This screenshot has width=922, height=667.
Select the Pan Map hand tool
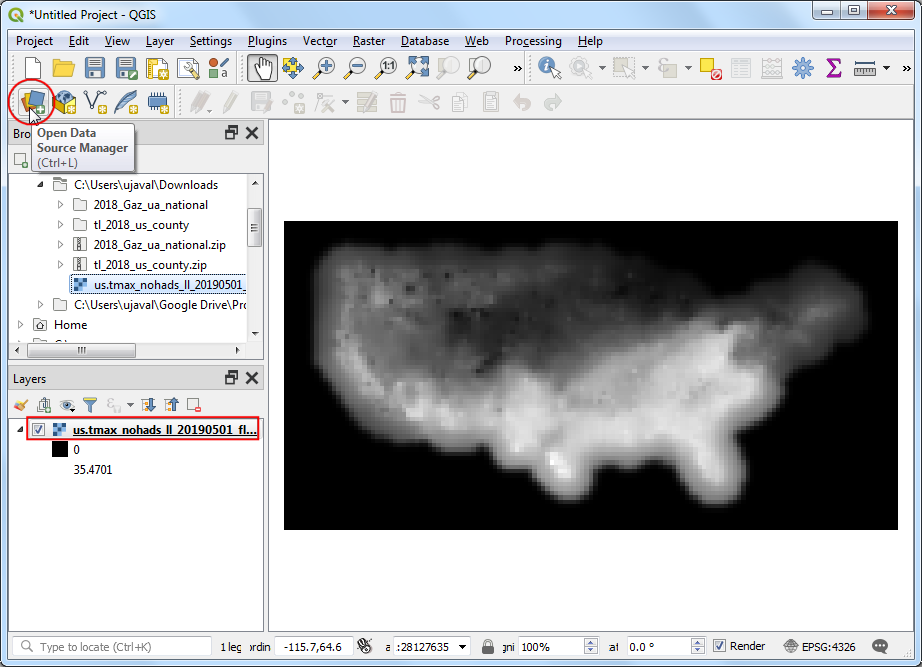[x=262, y=68]
